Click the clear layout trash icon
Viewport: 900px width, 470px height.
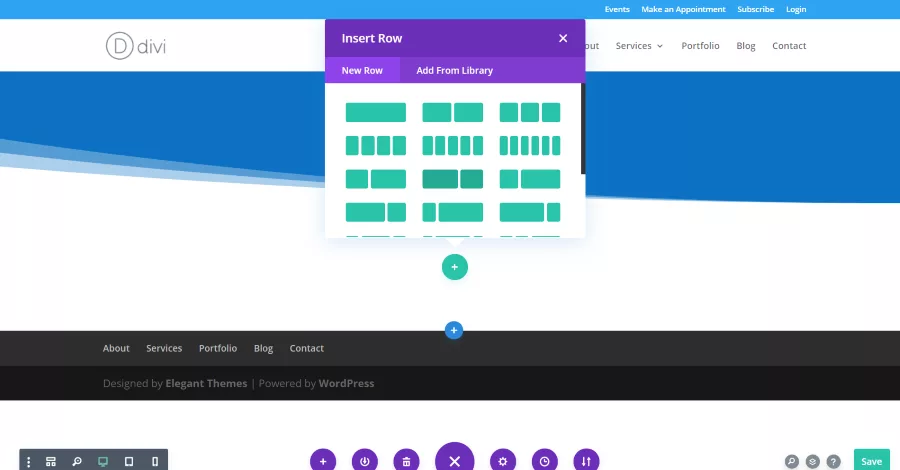click(406, 461)
